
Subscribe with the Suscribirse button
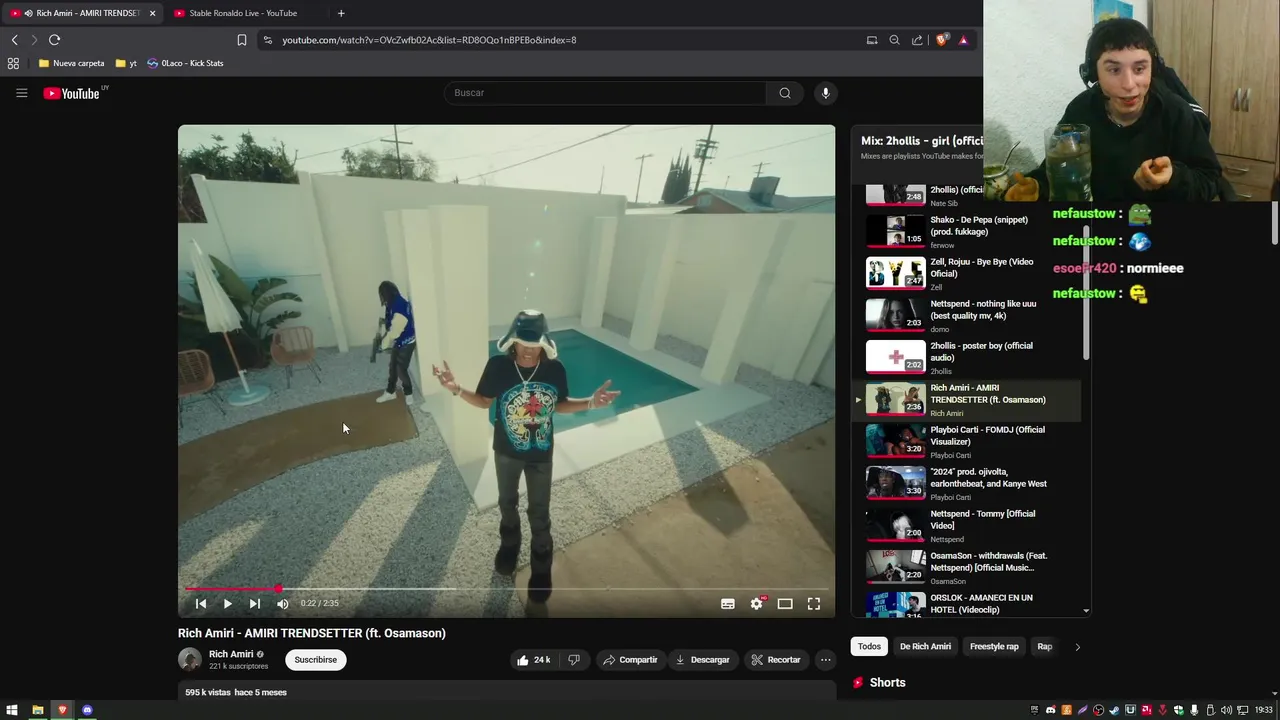315,660
